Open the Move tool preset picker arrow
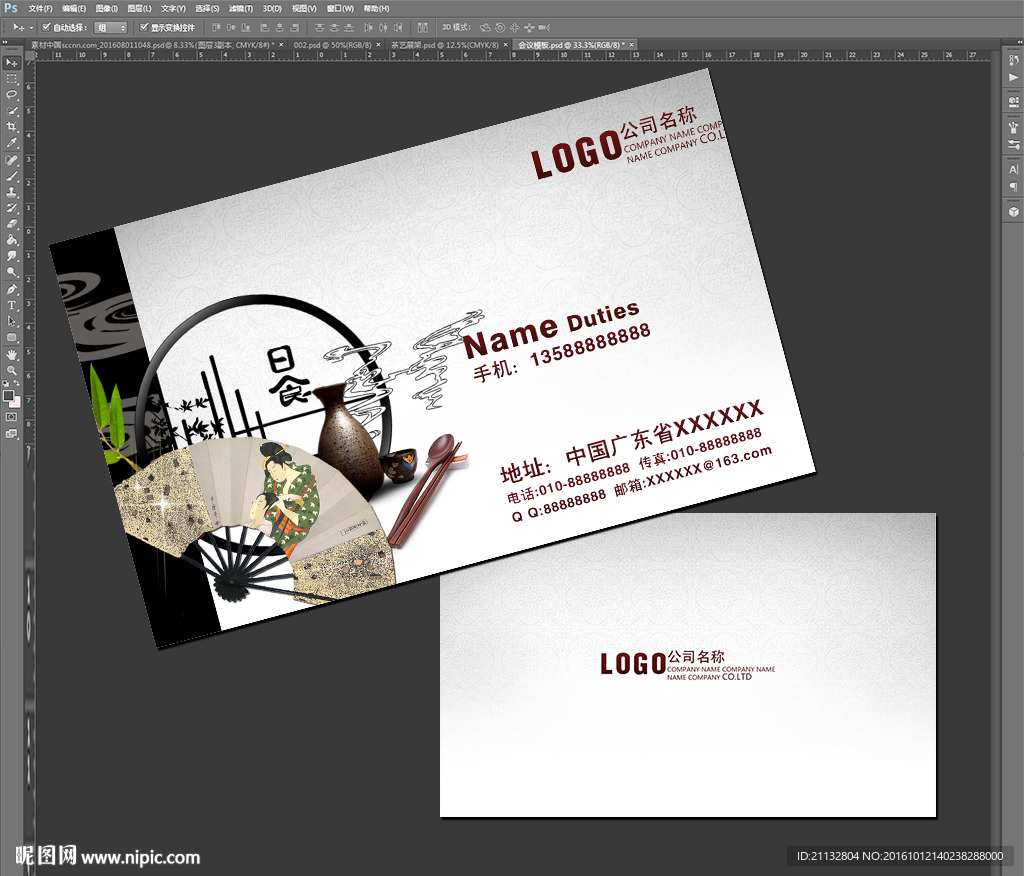Screen dimensions: 1024x876 [31, 27]
